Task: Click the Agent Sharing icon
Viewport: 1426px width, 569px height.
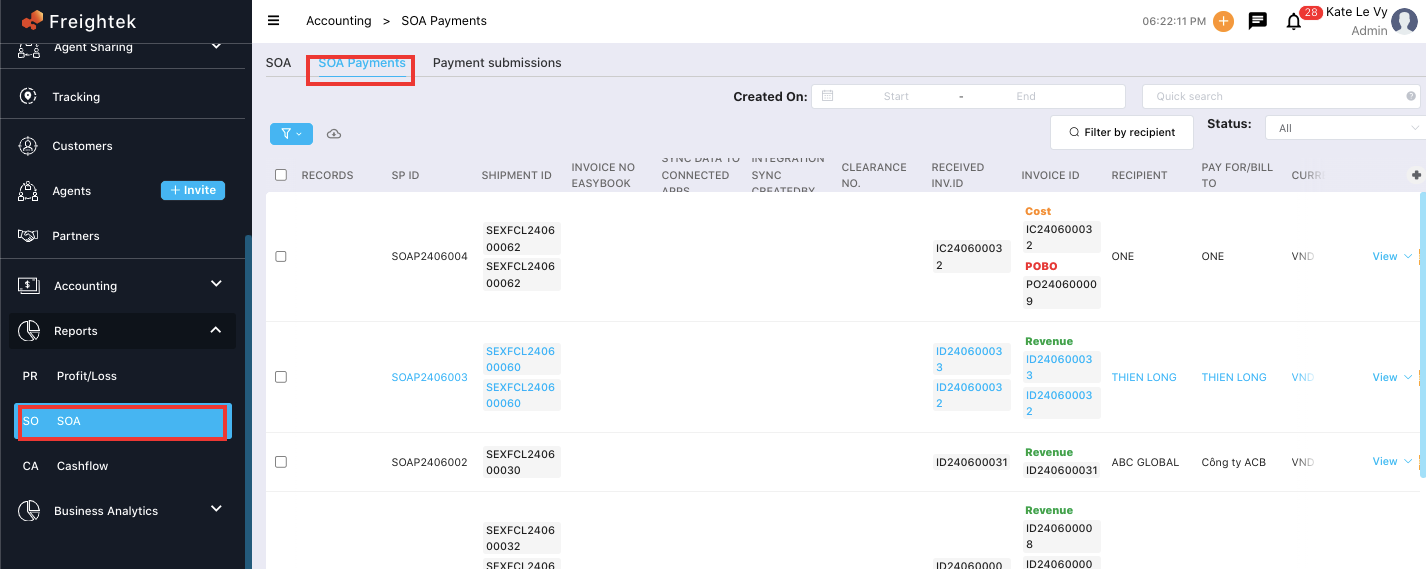Action: pyautogui.click(x=28, y=47)
